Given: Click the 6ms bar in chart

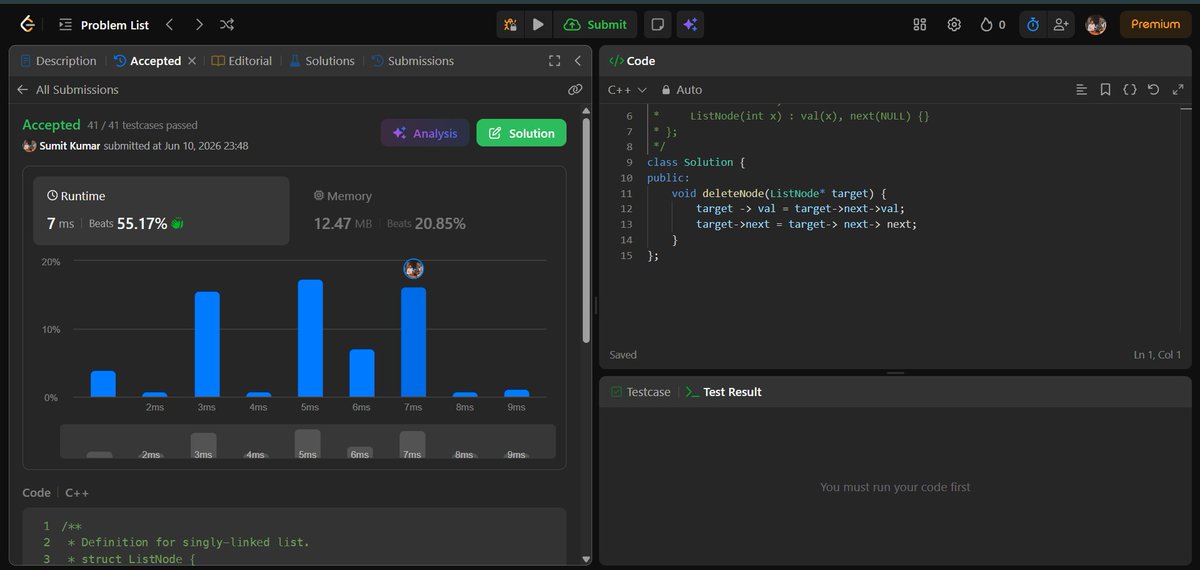Looking at the screenshot, I should pos(362,373).
